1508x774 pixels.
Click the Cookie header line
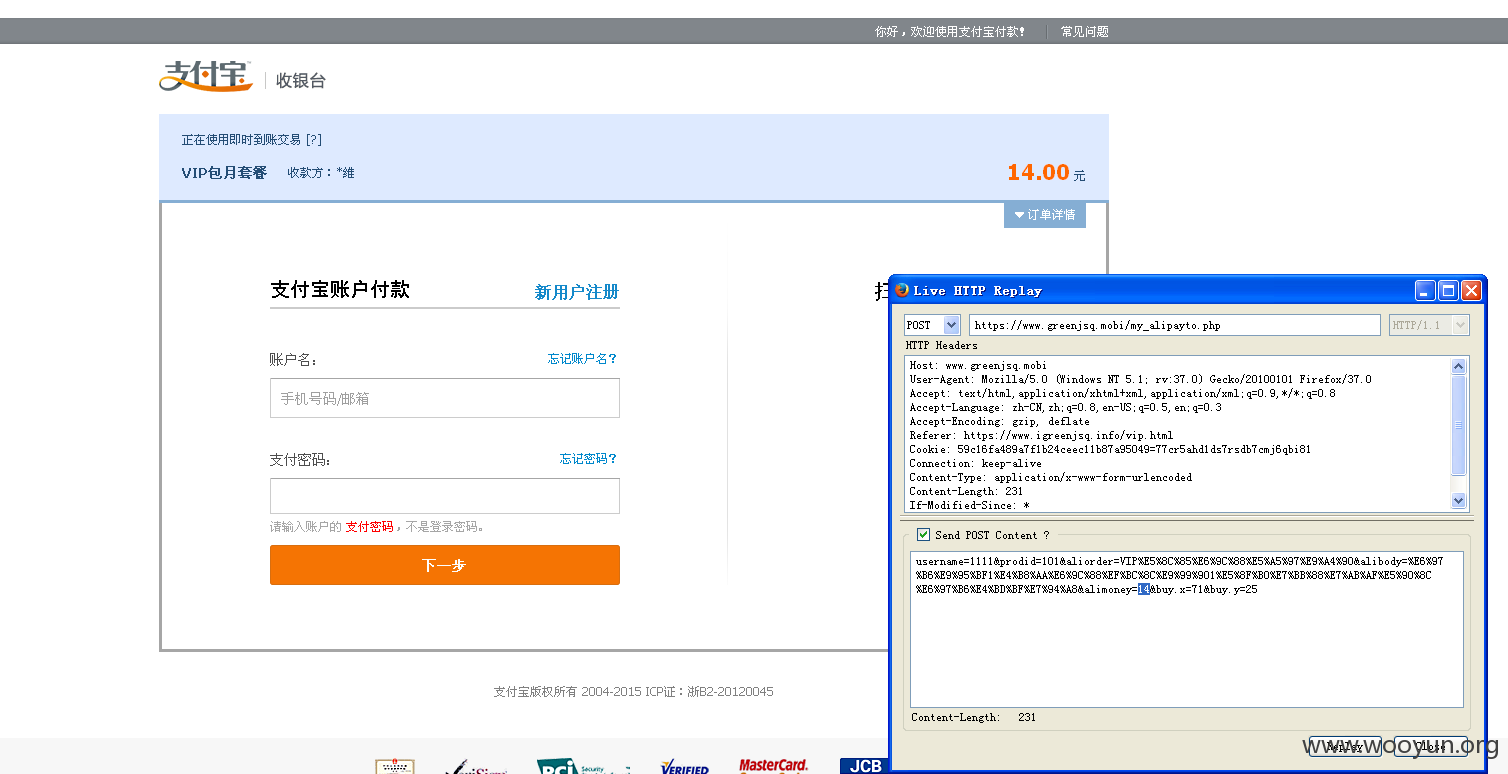pyautogui.click(x=1110, y=450)
